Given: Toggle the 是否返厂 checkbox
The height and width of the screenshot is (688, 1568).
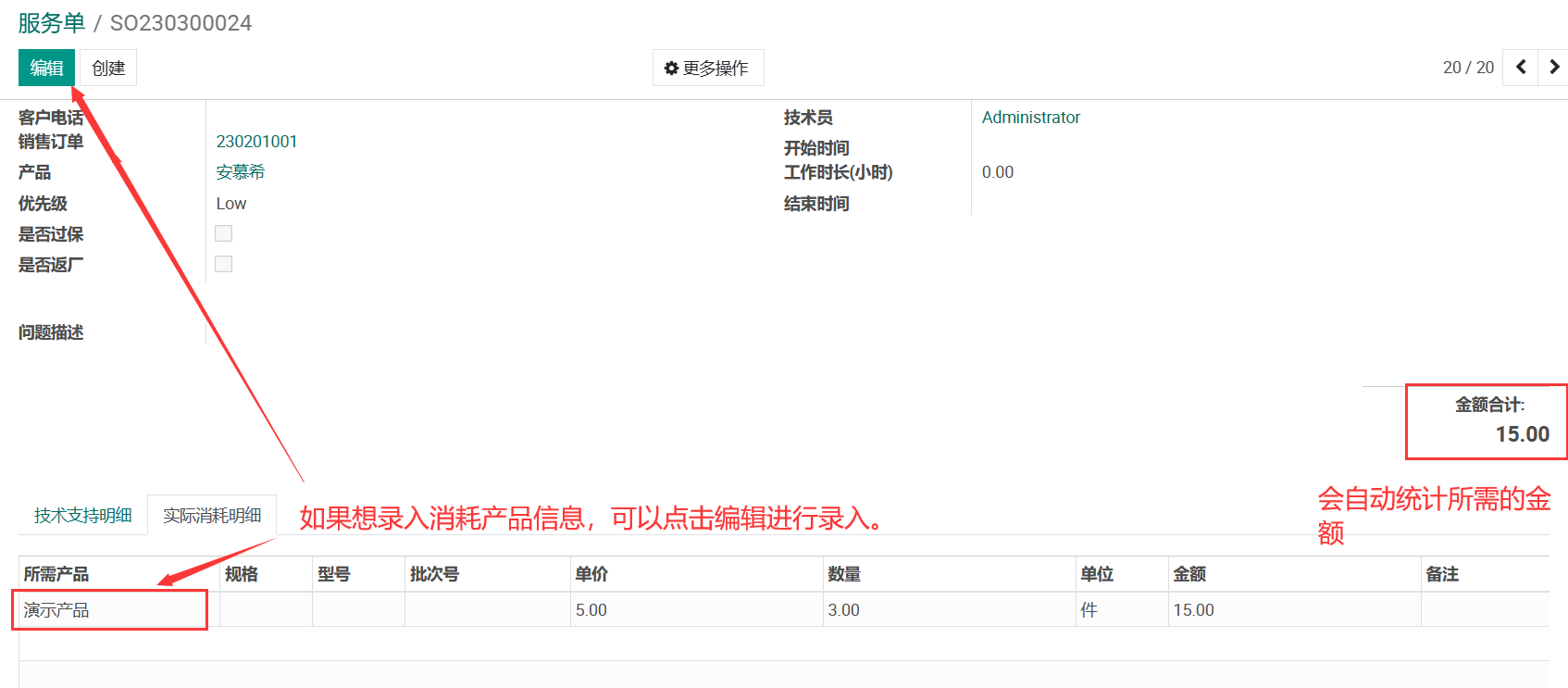Looking at the screenshot, I should [224, 264].
